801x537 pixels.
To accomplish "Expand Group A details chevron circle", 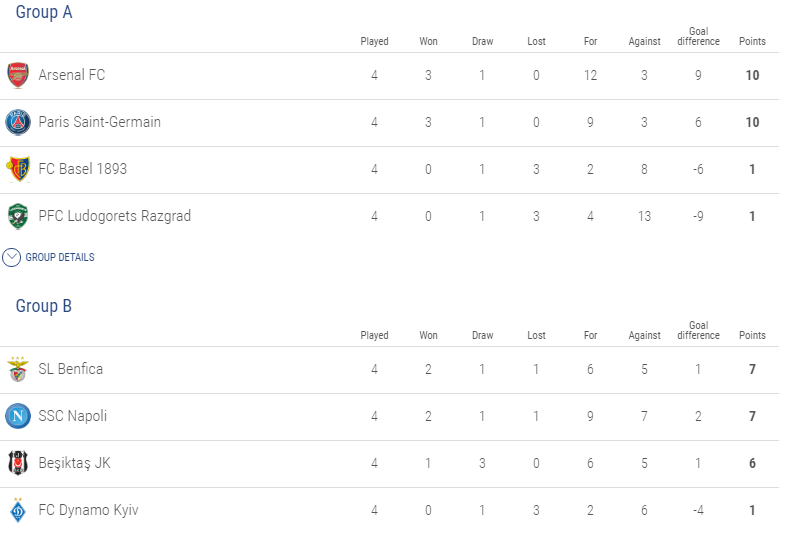I will point(11,258).
